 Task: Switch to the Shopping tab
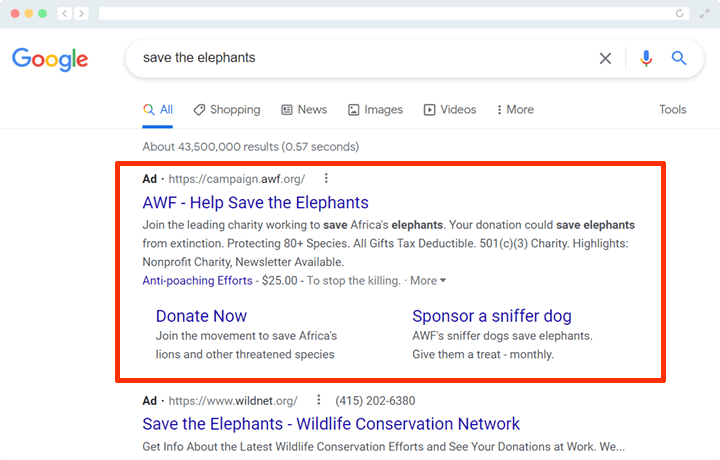coord(227,110)
